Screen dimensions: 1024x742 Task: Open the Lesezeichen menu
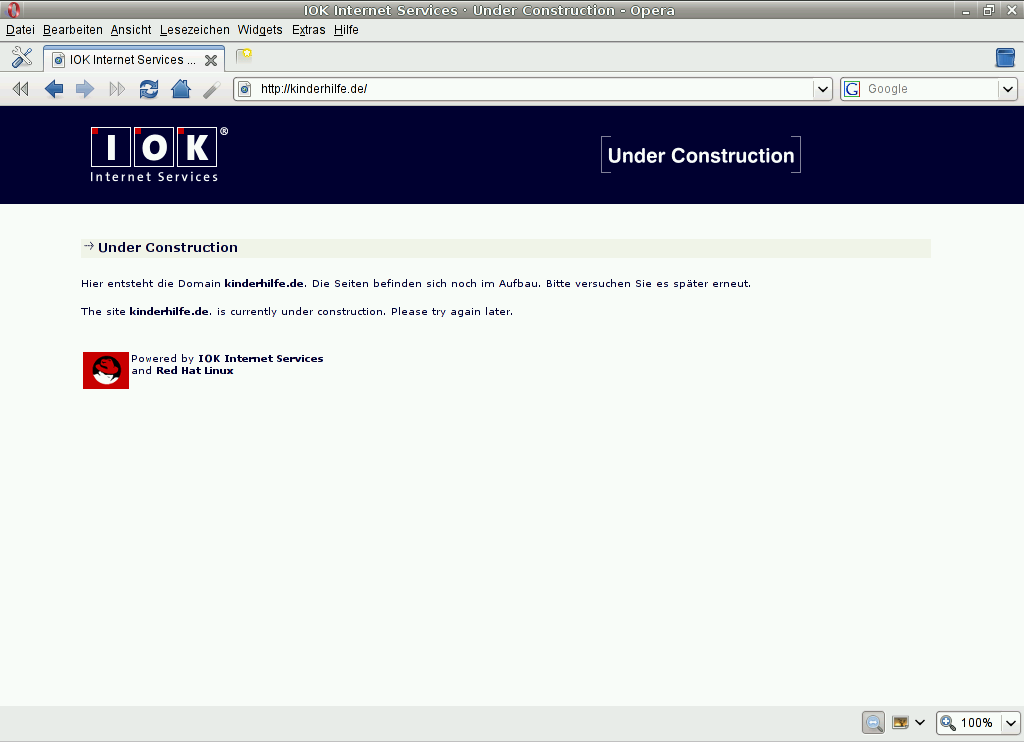pyautogui.click(x=194, y=30)
